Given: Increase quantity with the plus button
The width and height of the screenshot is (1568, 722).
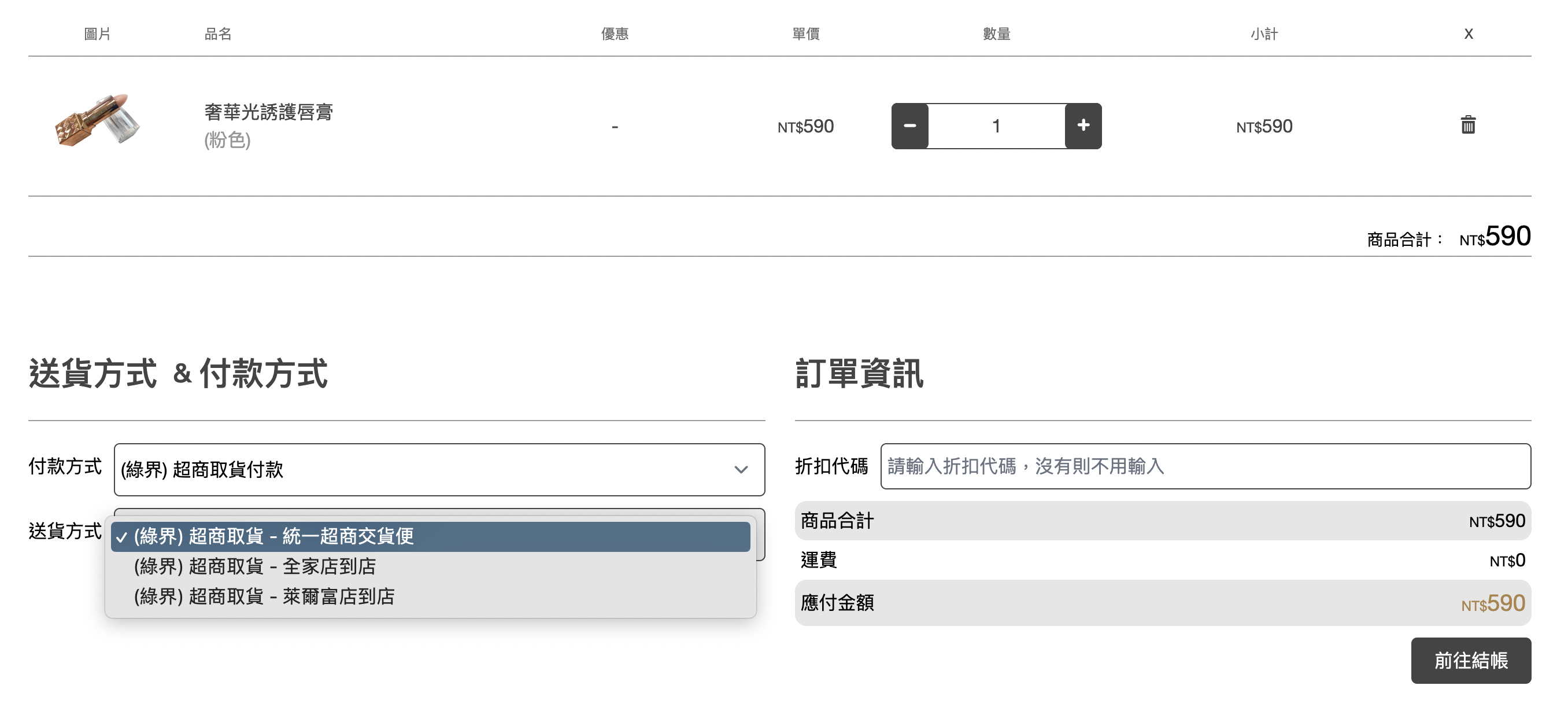Looking at the screenshot, I should (x=1083, y=126).
